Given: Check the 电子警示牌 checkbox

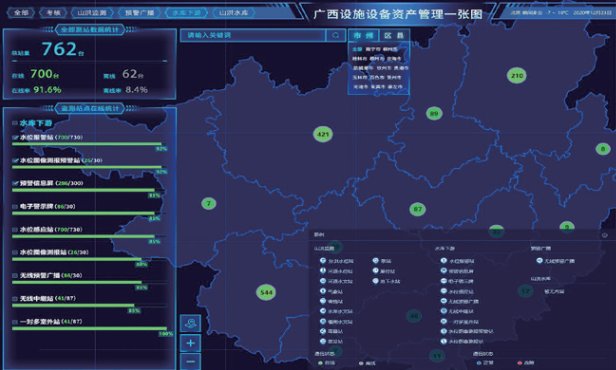Looking at the screenshot, I should (x=15, y=206).
